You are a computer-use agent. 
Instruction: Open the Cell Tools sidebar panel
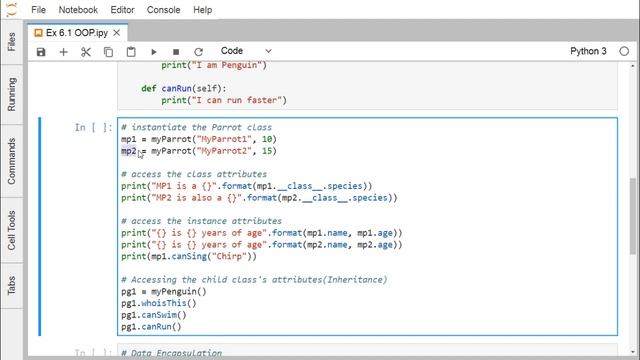point(11,230)
